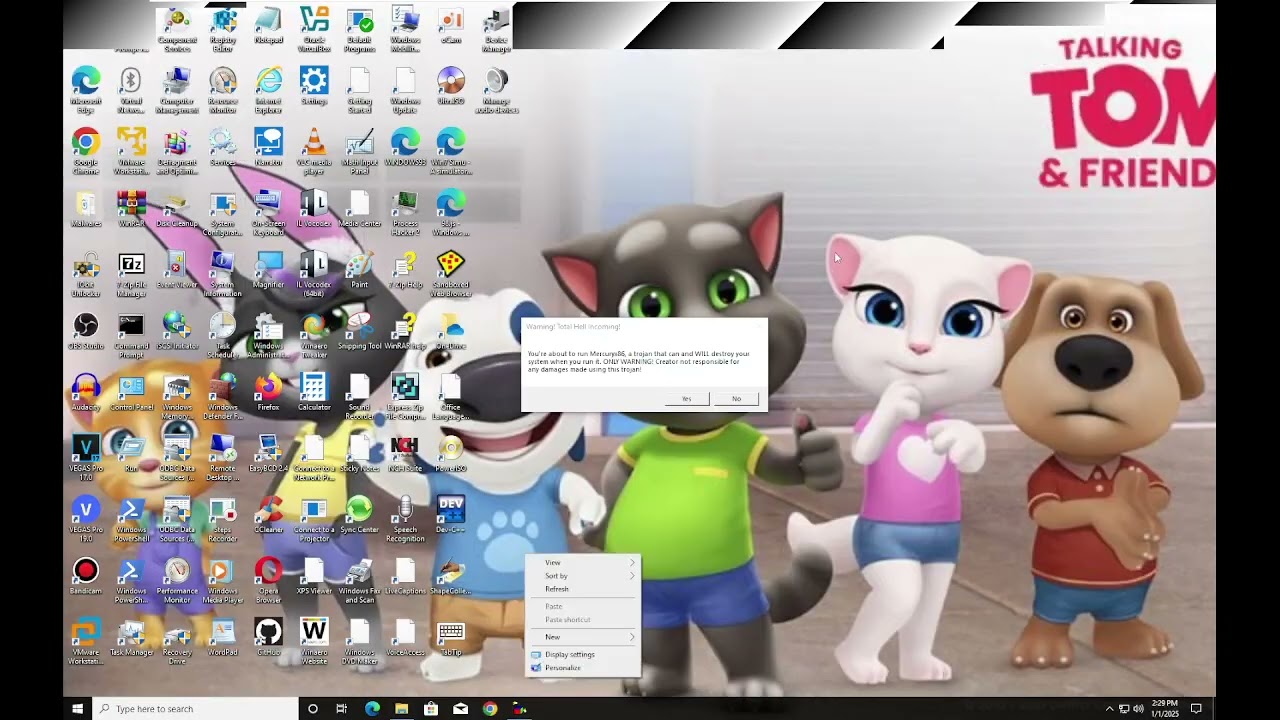Select the NCH Suite desktop icon
Screen dimensions: 1280x720
tap(405, 453)
